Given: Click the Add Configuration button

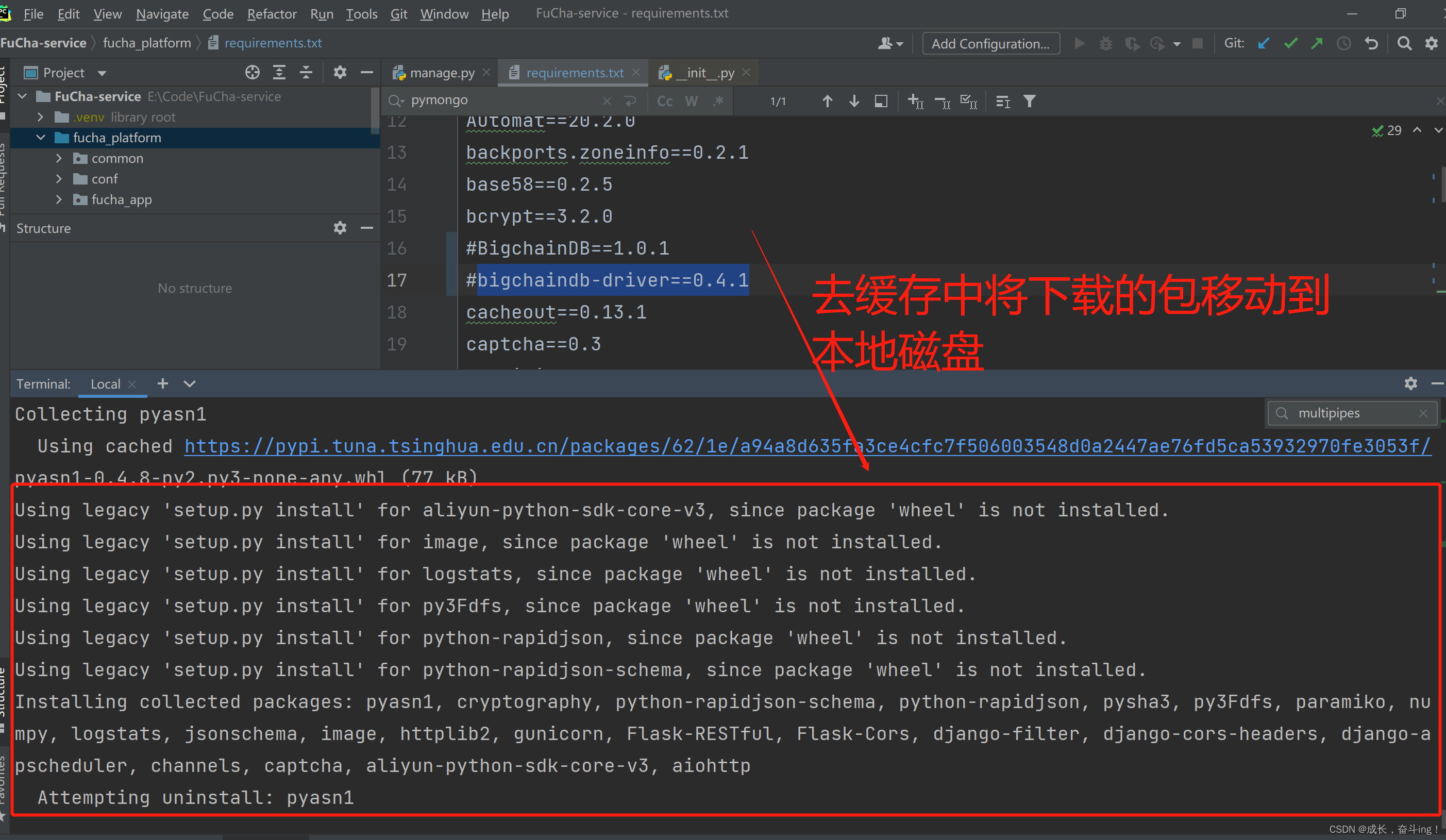Looking at the screenshot, I should pyautogui.click(x=990, y=44).
